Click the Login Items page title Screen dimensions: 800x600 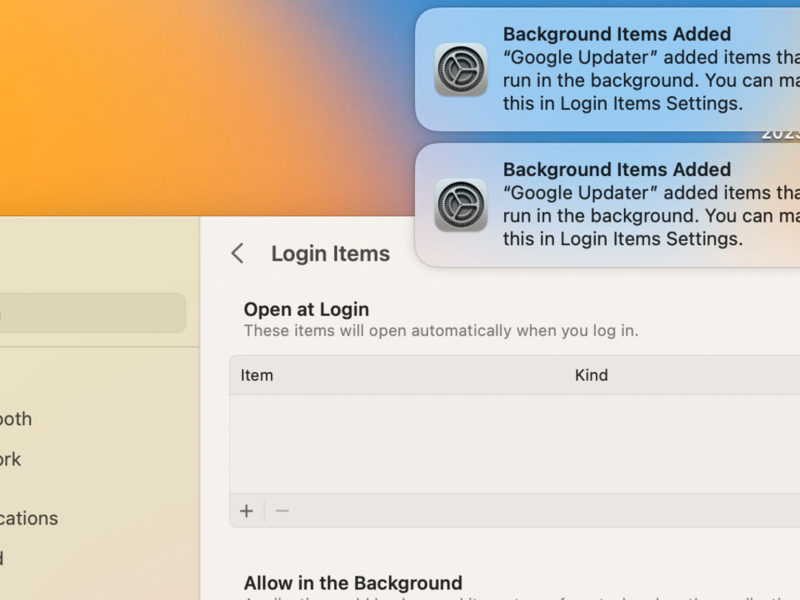[x=330, y=254]
